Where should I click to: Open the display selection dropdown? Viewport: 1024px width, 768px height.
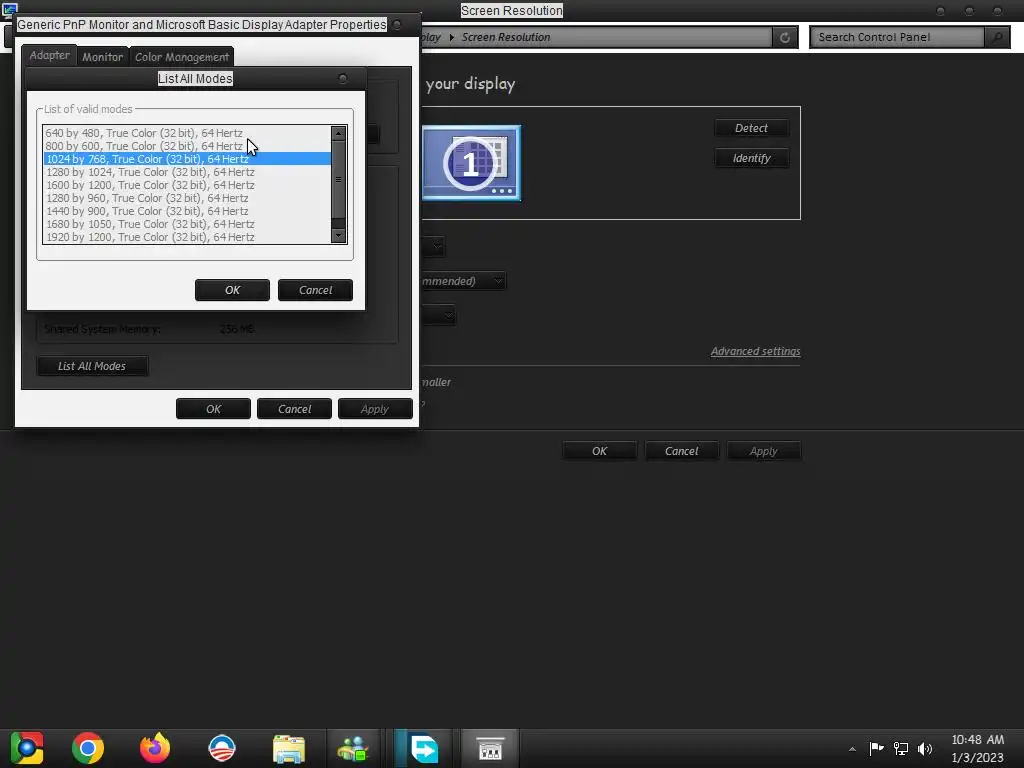pyautogui.click(x=433, y=246)
